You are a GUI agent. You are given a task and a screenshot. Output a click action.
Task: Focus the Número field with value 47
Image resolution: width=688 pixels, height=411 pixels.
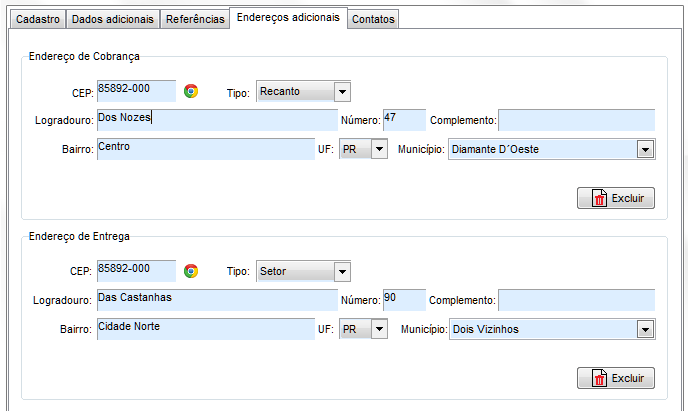pos(404,120)
